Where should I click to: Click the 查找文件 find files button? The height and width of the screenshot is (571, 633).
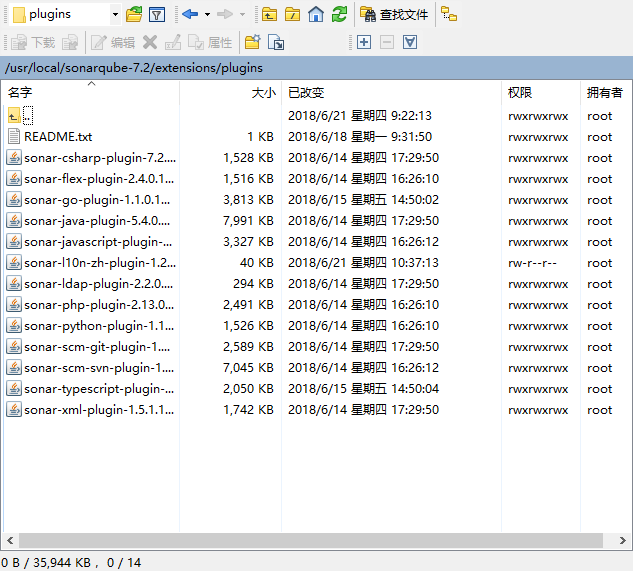394,15
